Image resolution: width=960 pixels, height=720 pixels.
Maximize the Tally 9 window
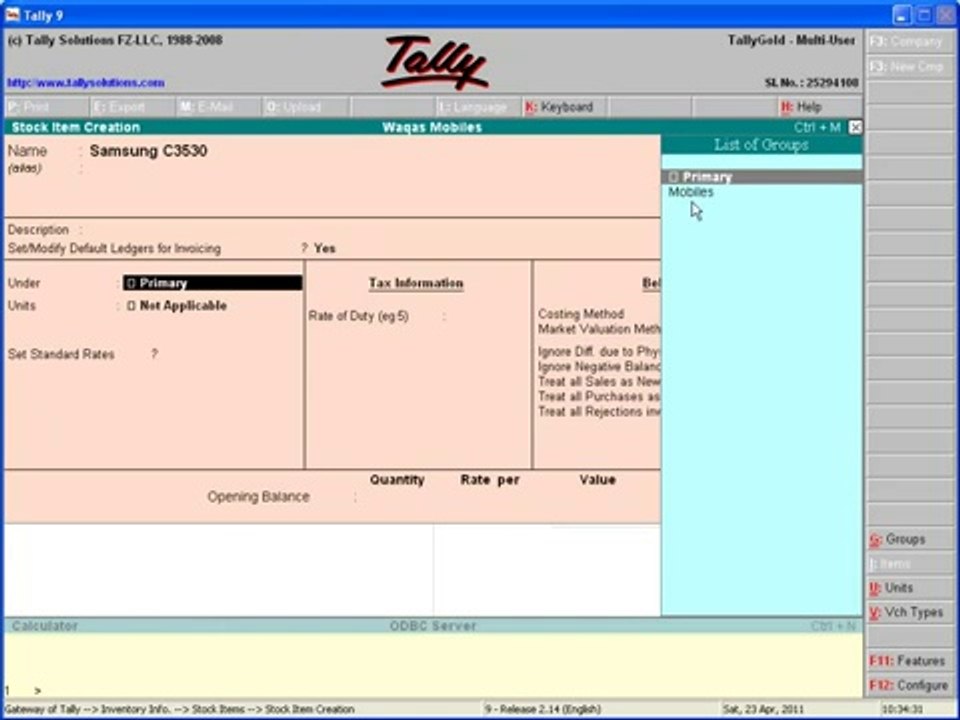(924, 15)
